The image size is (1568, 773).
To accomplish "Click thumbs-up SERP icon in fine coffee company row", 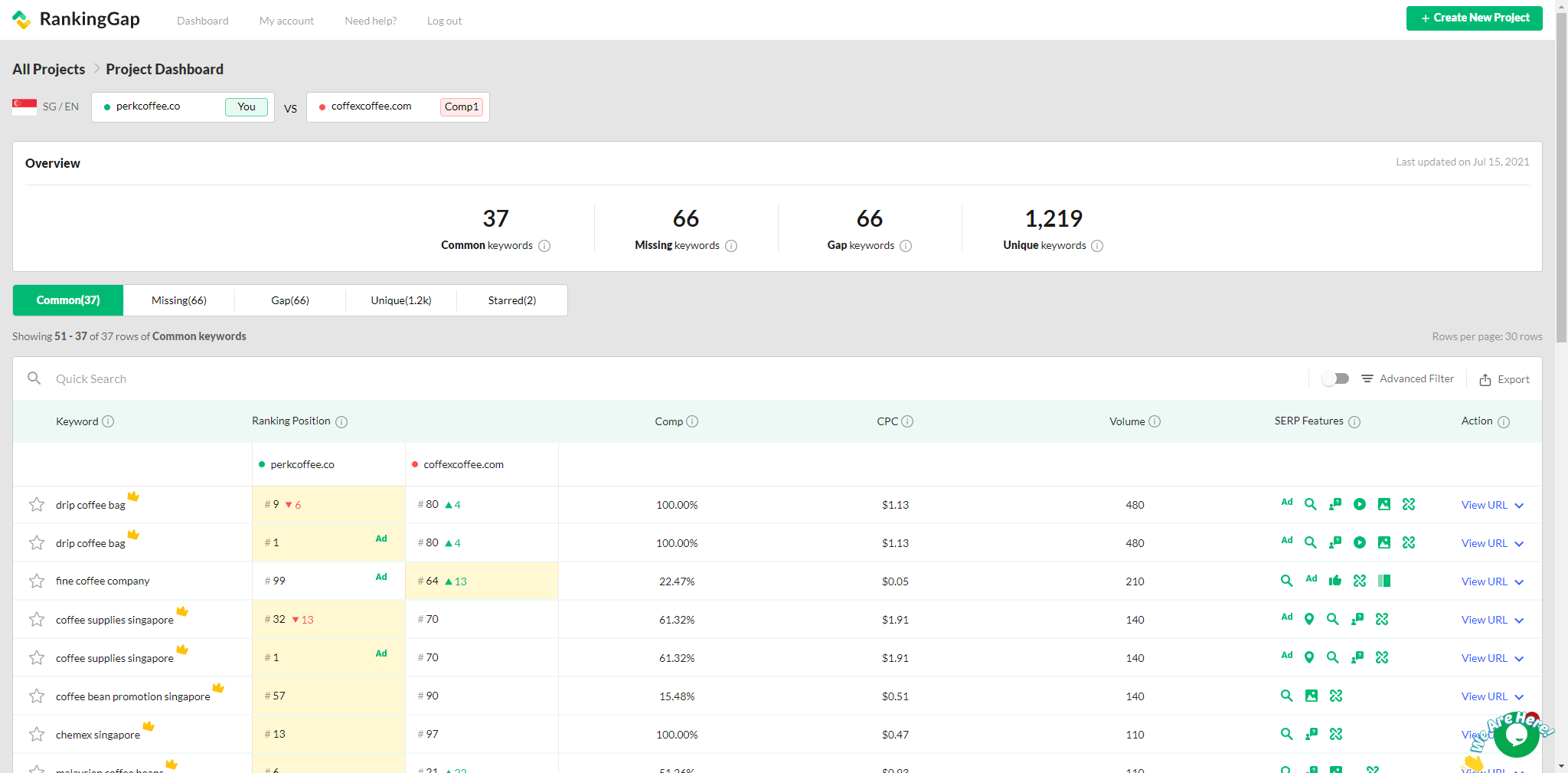I will tap(1335, 581).
